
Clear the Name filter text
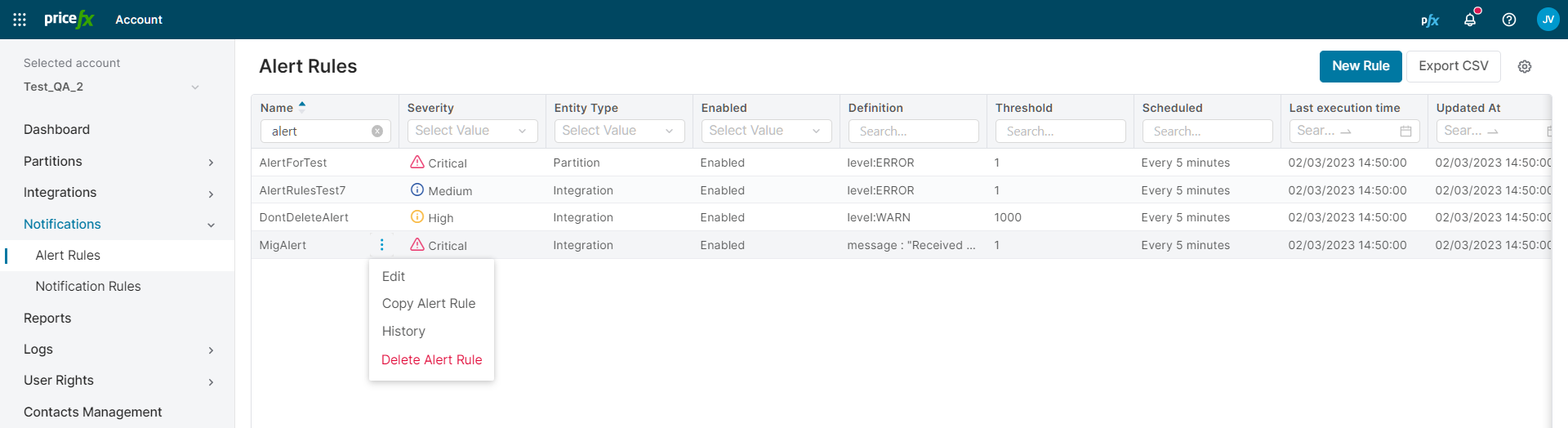pos(377,132)
